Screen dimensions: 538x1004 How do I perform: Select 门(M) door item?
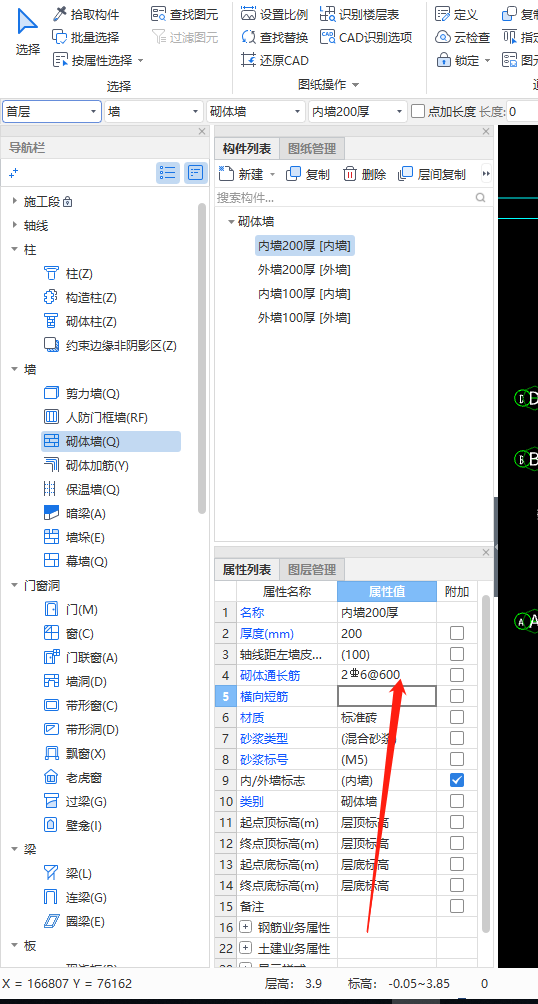[x=70, y=610]
